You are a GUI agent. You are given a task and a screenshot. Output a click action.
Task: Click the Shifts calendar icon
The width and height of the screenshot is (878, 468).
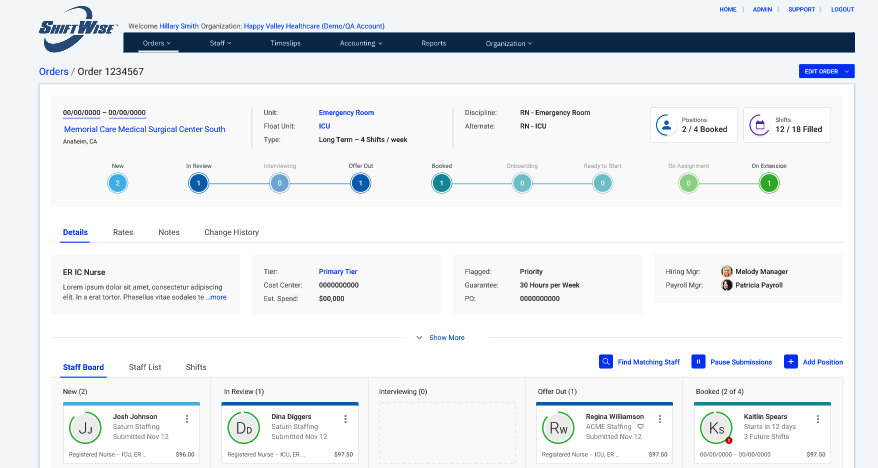pos(759,125)
